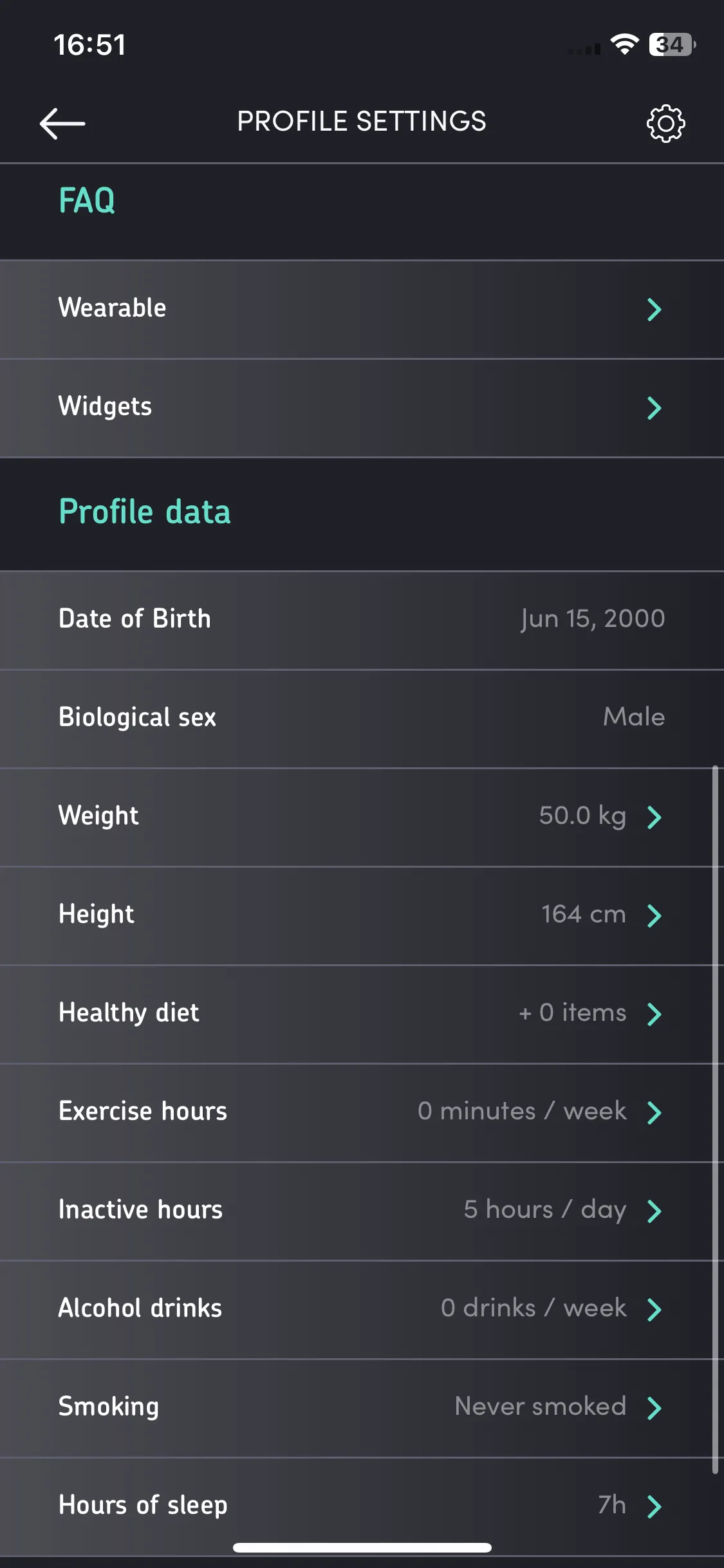Tap the Inactive hours chevron arrow
The height and width of the screenshot is (1568, 724).
coord(654,1211)
